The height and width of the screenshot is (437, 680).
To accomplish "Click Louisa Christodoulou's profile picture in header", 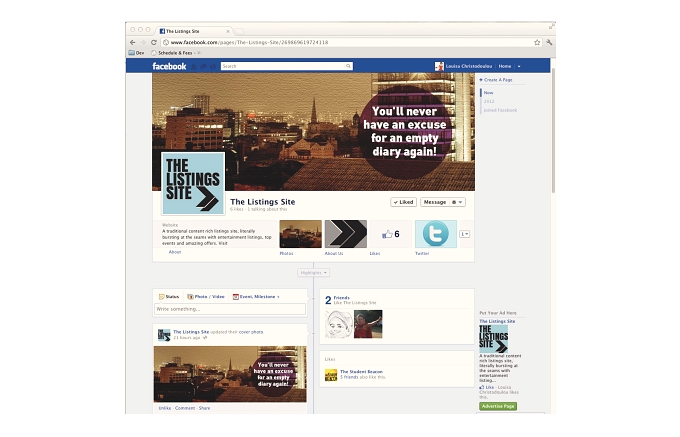I will [439, 66].
